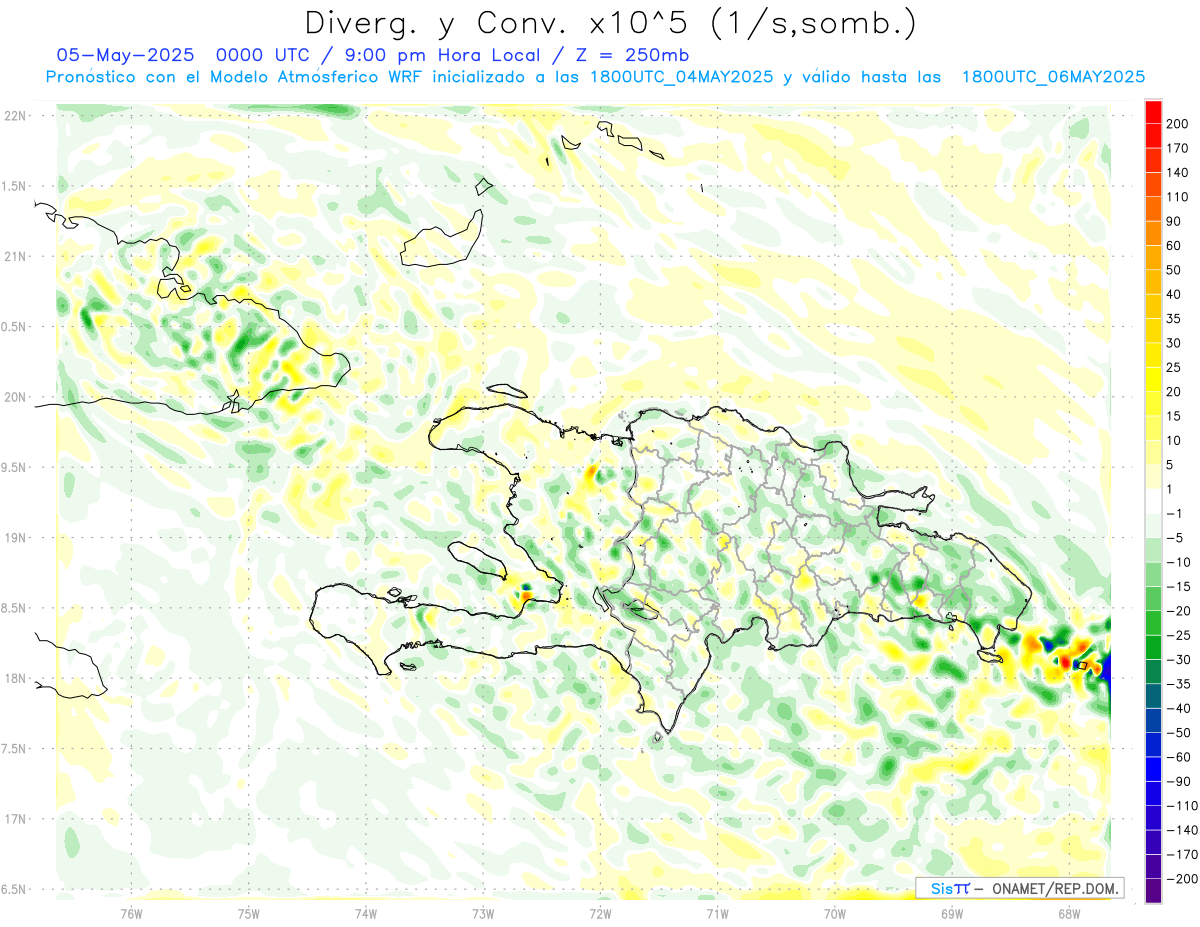Click the '76W' longitude label

pyautogui.click(x=131, y=912)
